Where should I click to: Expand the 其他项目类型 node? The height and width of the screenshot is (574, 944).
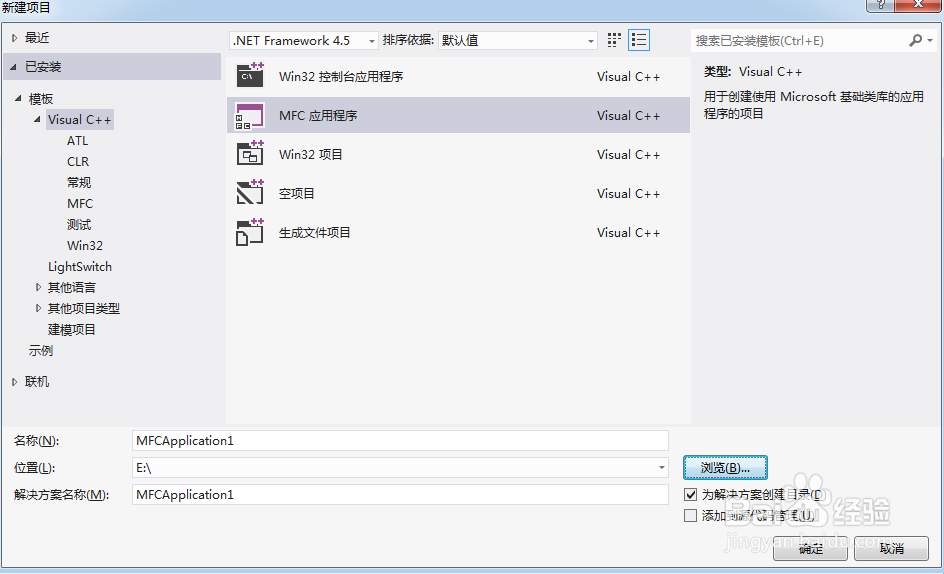coord(38,308)
